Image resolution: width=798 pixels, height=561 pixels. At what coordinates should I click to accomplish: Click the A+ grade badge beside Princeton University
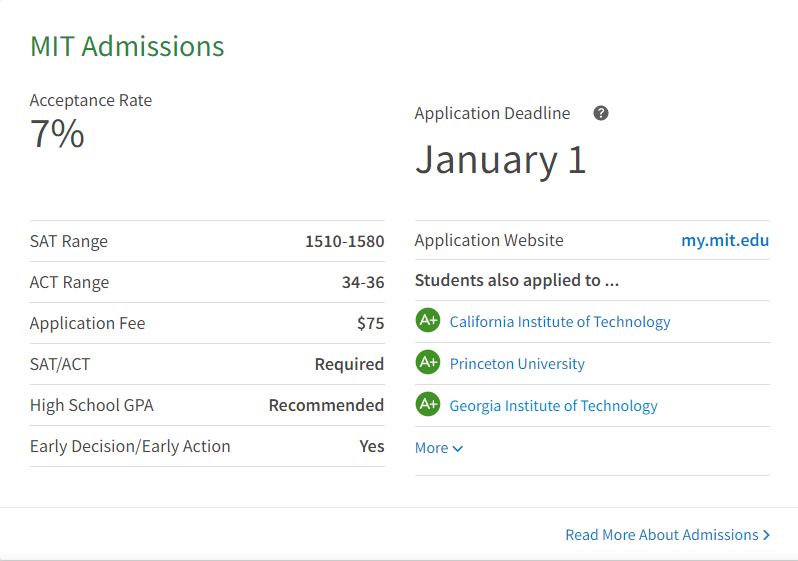428,362
